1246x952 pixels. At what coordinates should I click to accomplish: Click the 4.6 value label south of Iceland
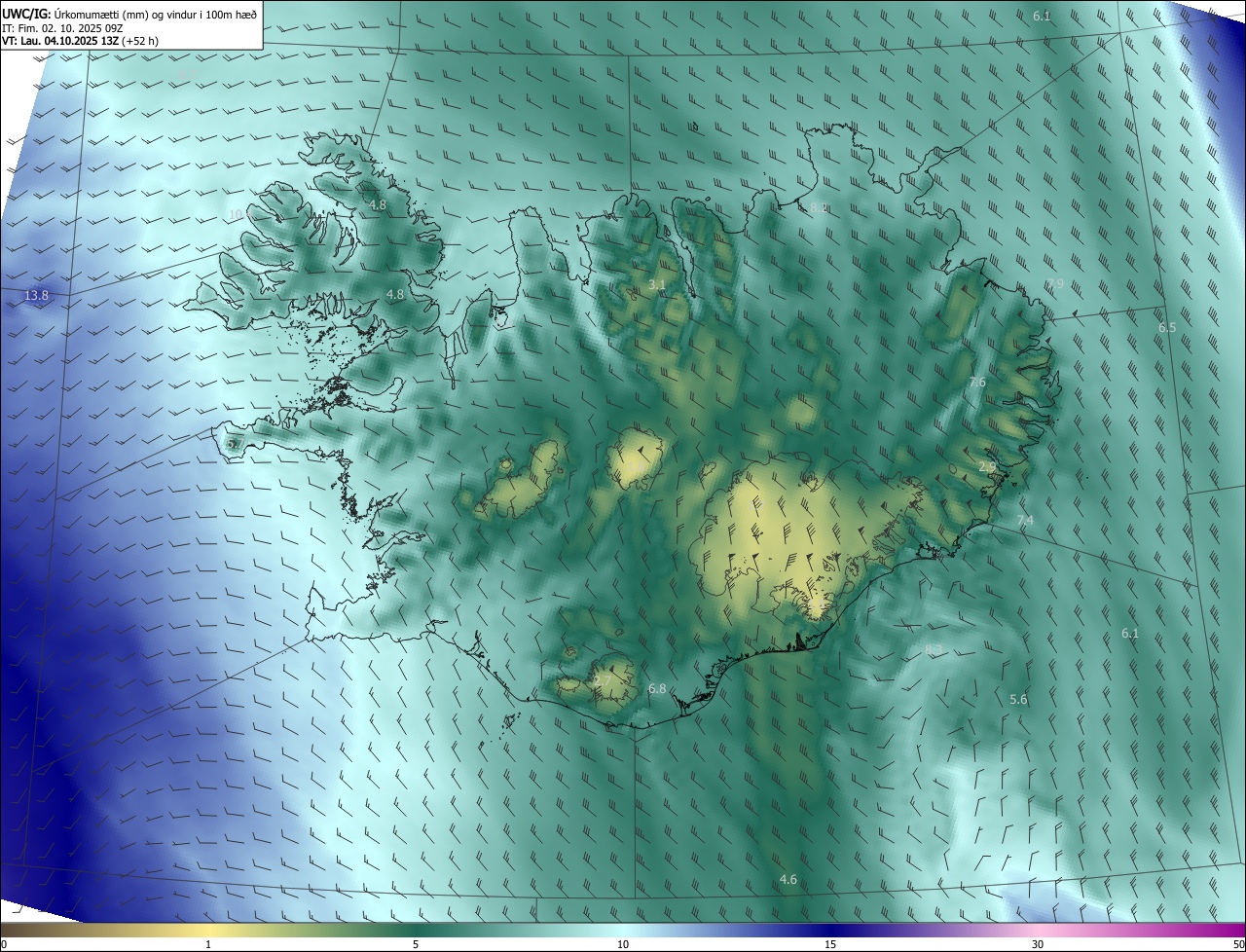point(788,880)
